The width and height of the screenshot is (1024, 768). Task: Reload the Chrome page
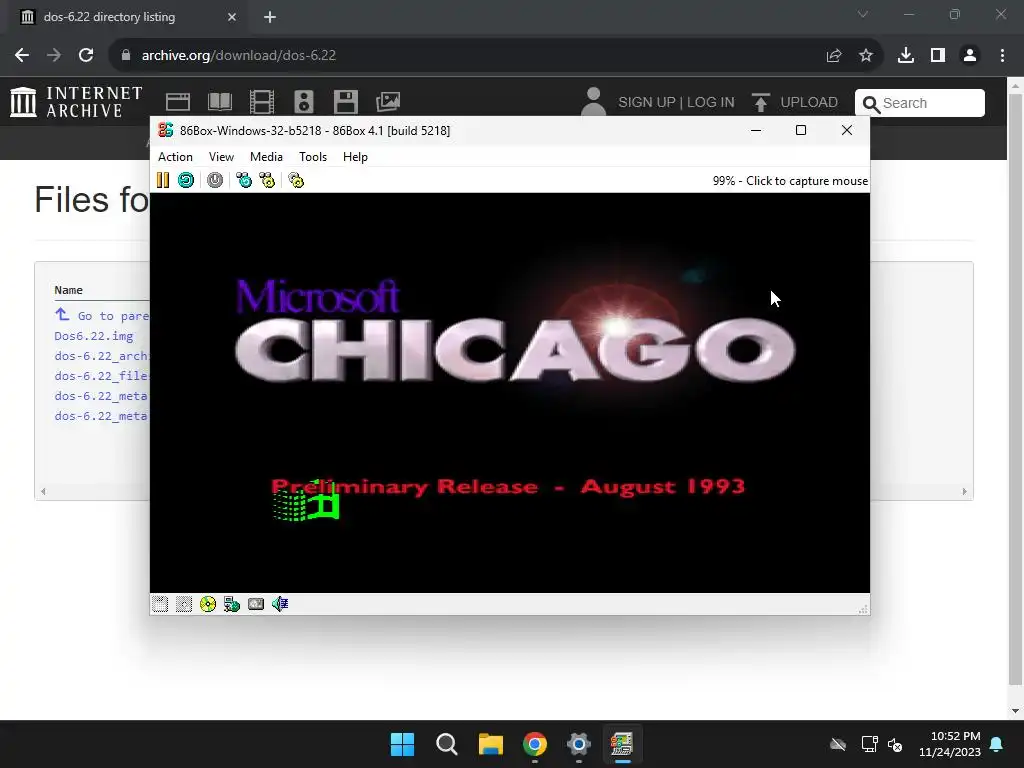coord(86,56)
